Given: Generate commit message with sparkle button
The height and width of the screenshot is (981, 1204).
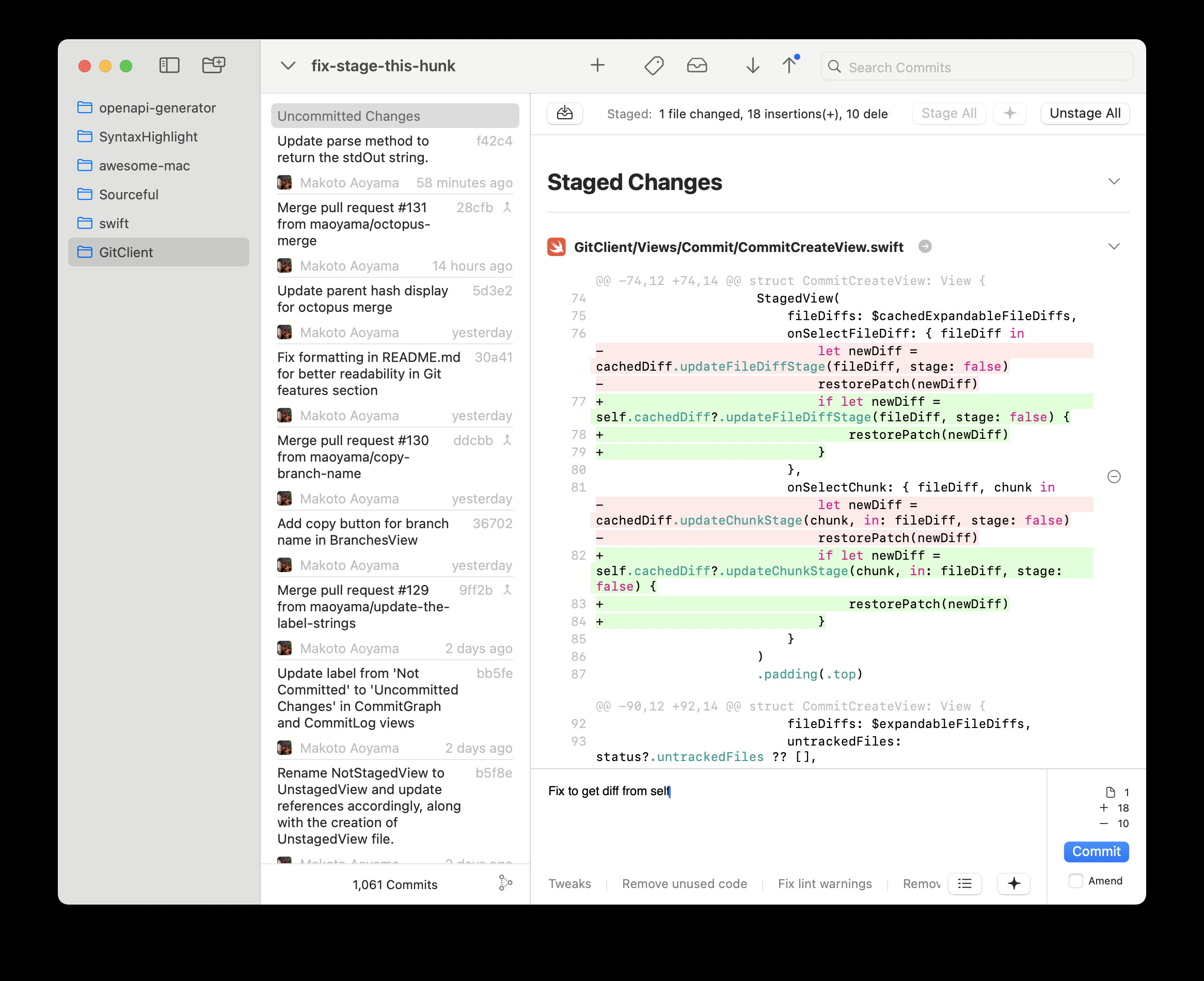Looking at the screenshot, I should [x=1013, y=883].
